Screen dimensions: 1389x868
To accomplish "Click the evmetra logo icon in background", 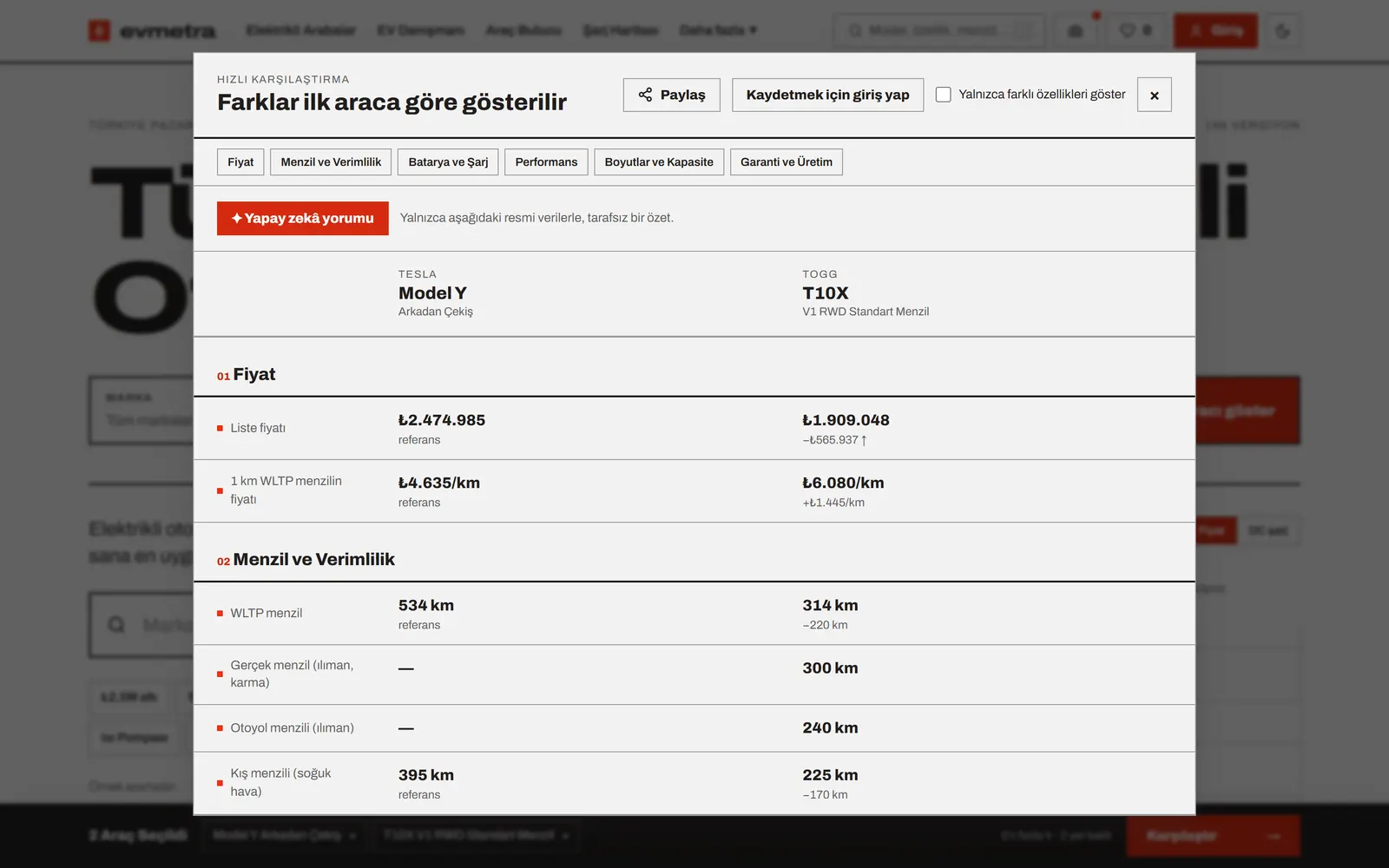I will coord(99,31).
